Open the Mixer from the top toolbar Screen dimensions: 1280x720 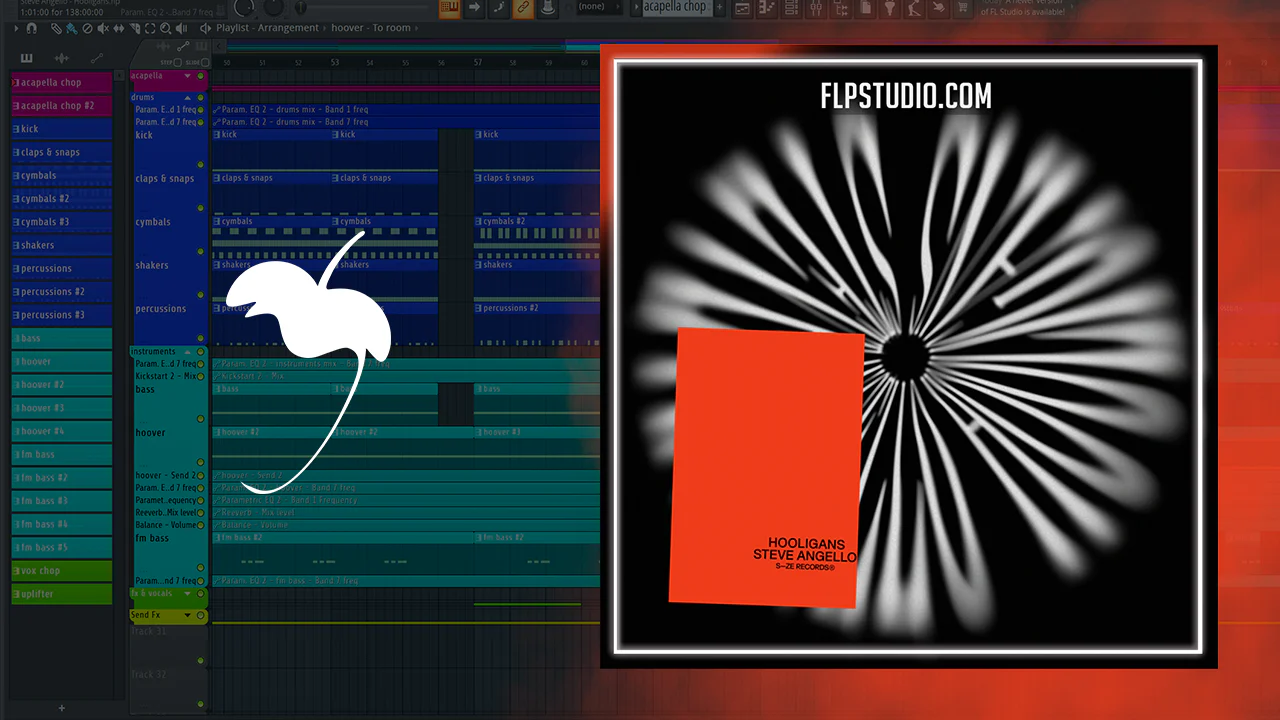(x=815, y=9)
